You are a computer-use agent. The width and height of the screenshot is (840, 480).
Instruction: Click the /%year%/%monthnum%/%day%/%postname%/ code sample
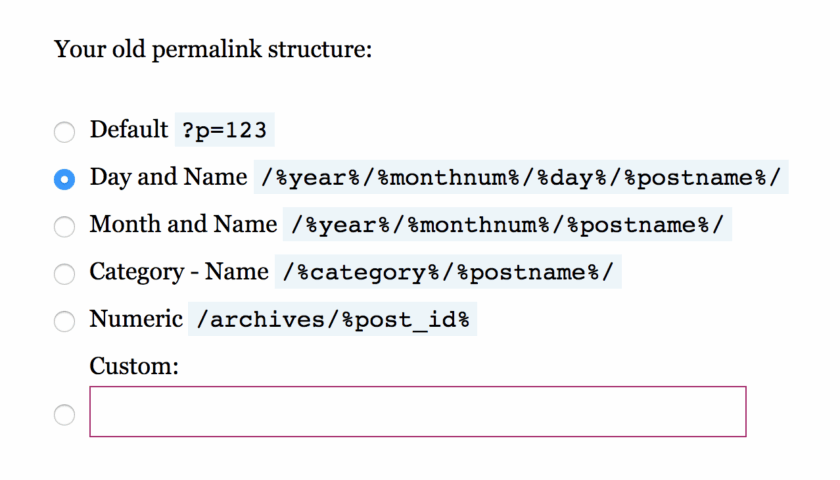(521, 178)
